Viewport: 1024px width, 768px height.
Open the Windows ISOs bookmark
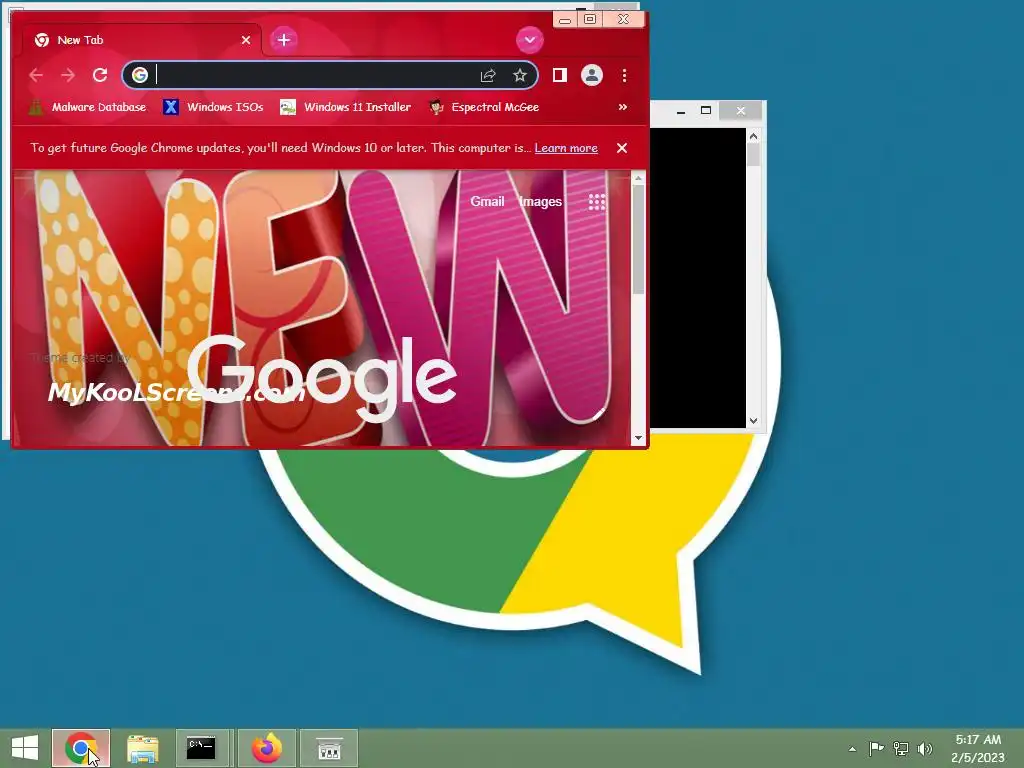[214, 107]
